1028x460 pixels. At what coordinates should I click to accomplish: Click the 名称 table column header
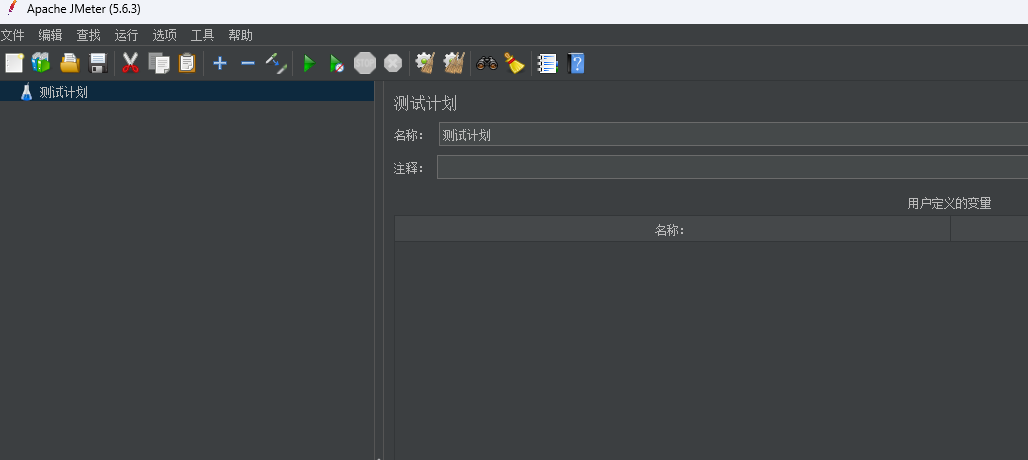(x=672, y=229)
